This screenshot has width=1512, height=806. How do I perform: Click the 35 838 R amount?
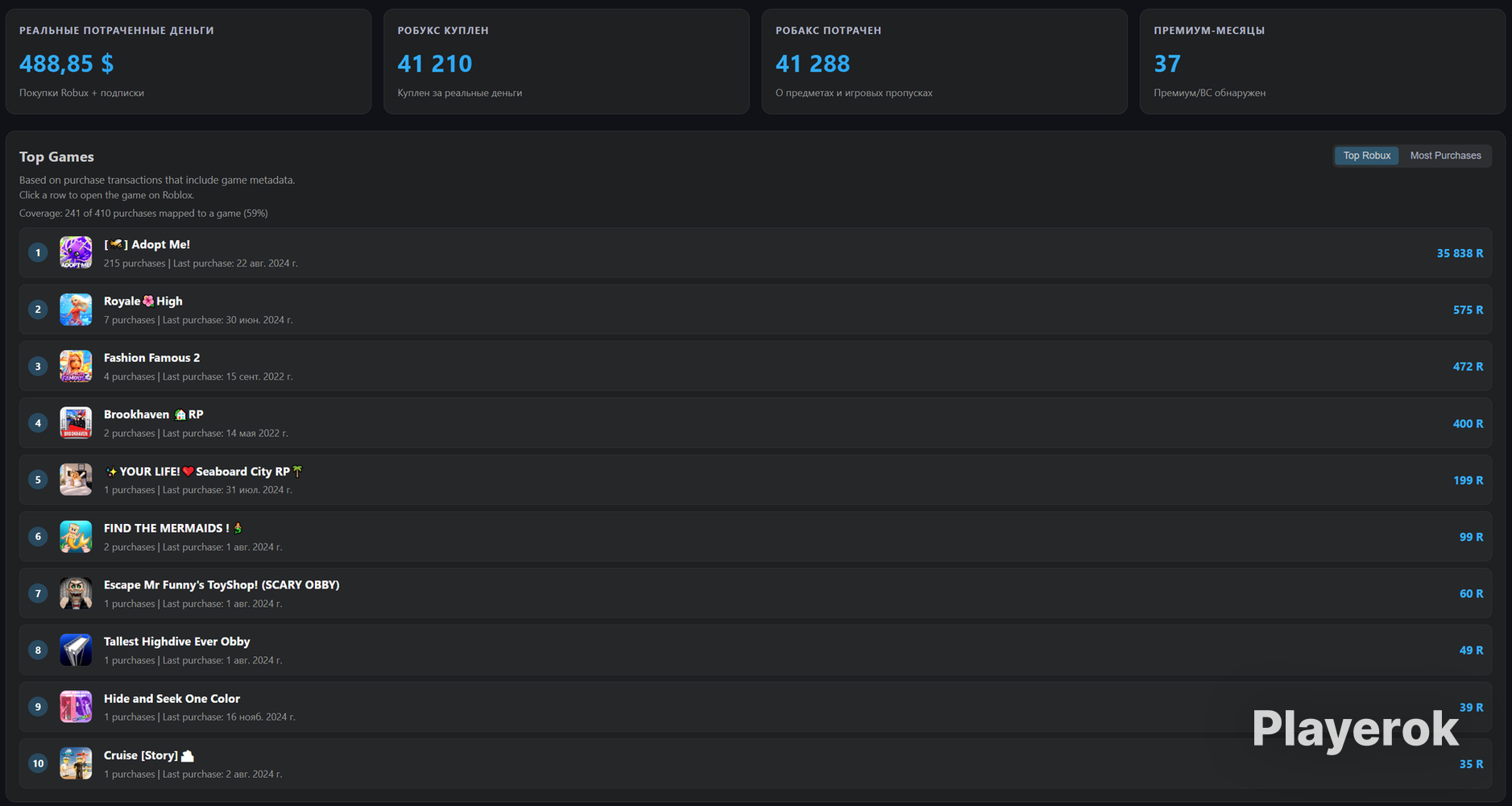(x=1460, y=253)
